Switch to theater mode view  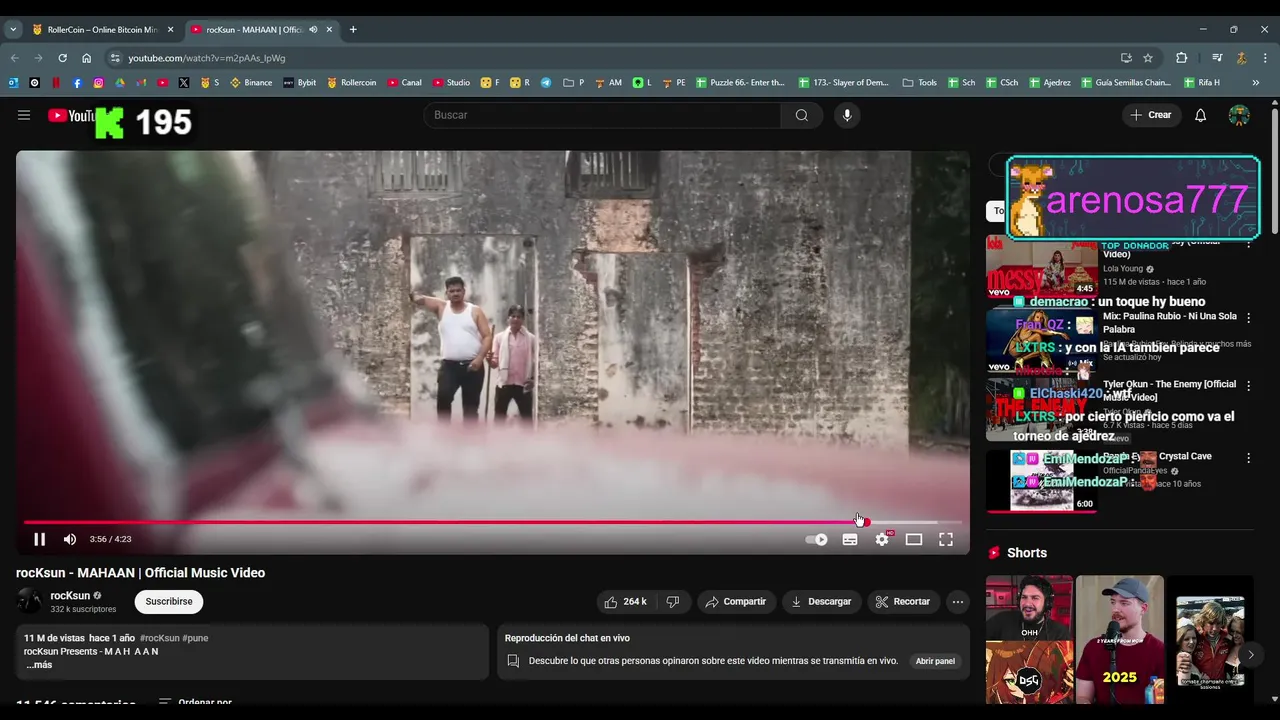coord(914,539)
